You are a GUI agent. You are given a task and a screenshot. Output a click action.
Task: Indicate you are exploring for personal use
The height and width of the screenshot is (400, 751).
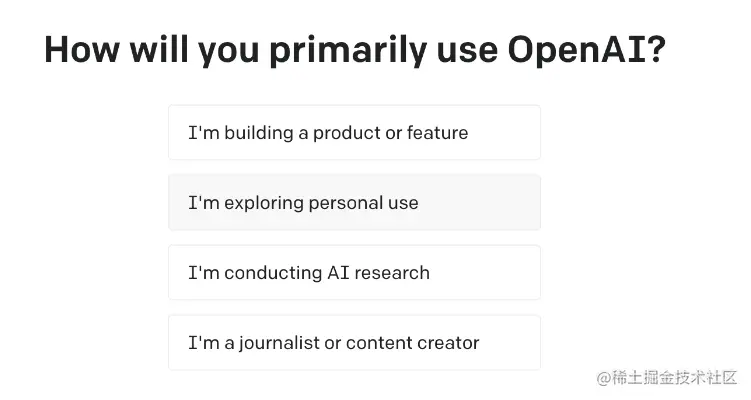354,202
